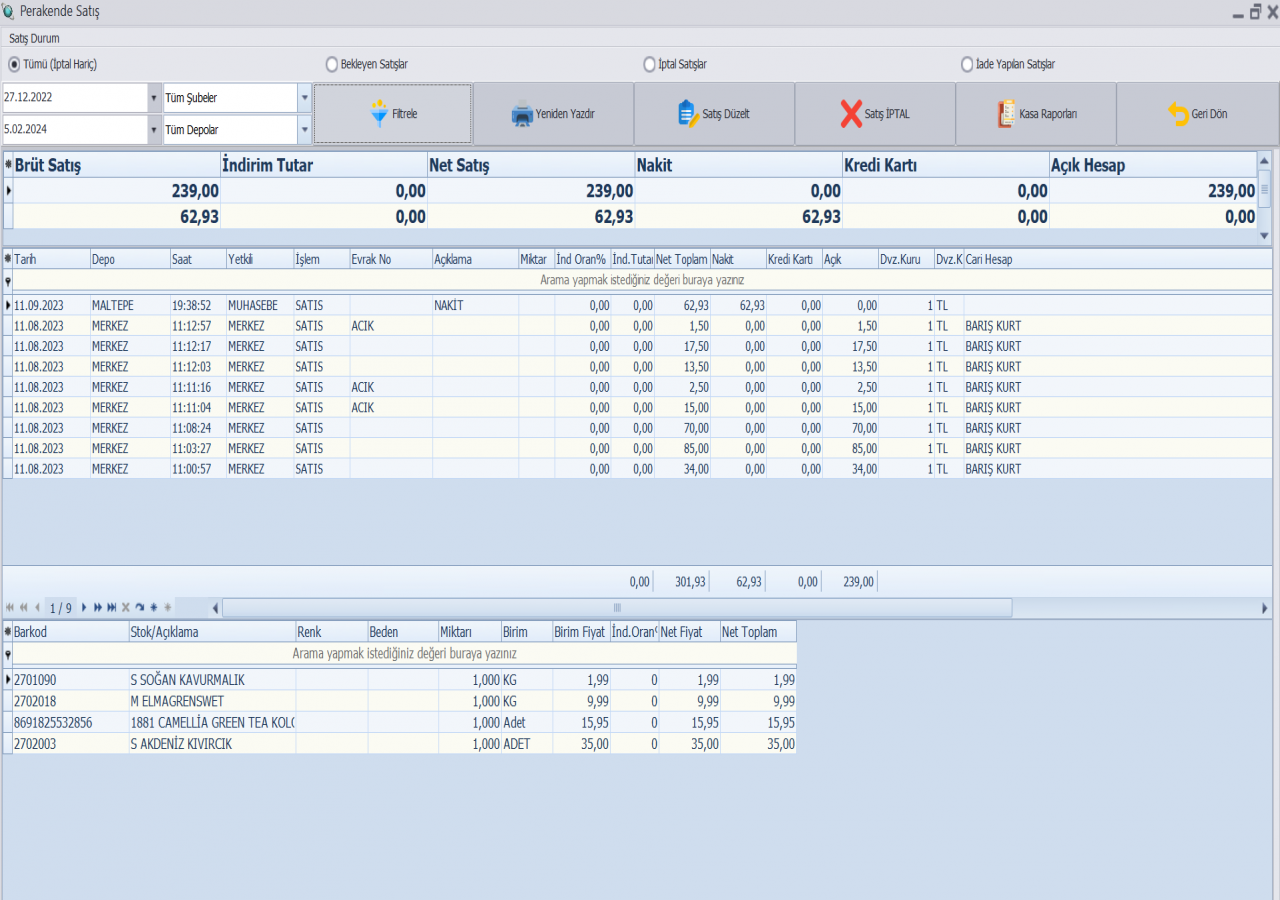The height and width of the screenshot is (900, 1280).
Task: Click asterisk icon beside Tarih column header
Action: 8,259
